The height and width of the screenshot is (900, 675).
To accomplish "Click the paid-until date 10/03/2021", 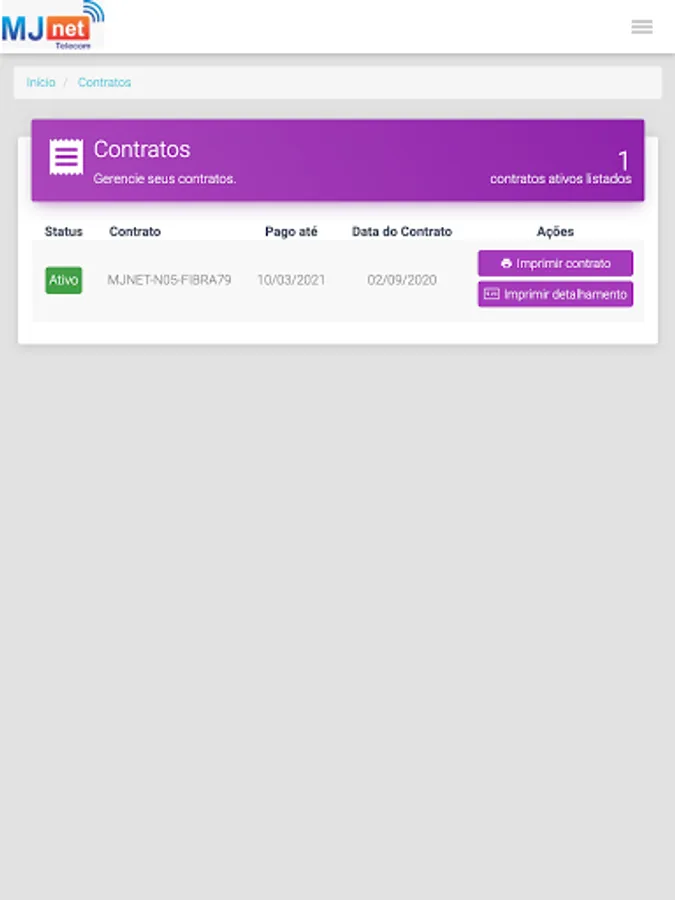I will pyautogui.click(x=291, y=280).
